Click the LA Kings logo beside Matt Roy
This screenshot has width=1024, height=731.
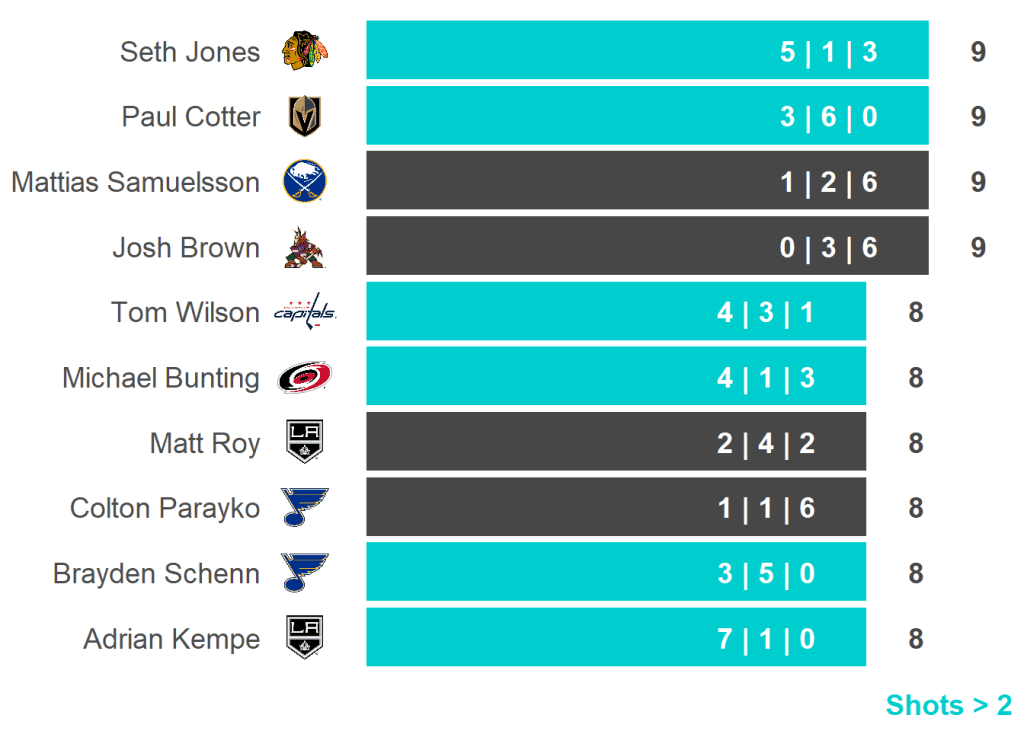304,443
